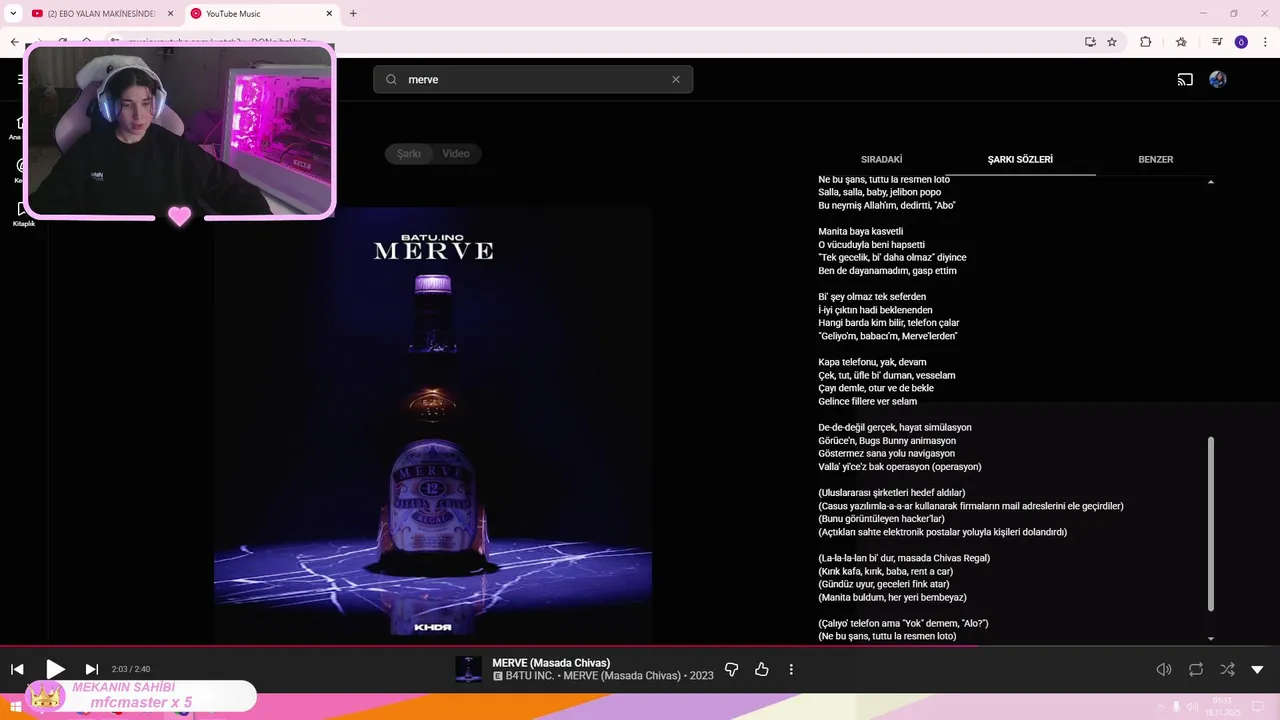Image resolution: width=1280 pixels, height=720 pixels.
Task: Mute the player volume
Action: (x=1164, y=669)
